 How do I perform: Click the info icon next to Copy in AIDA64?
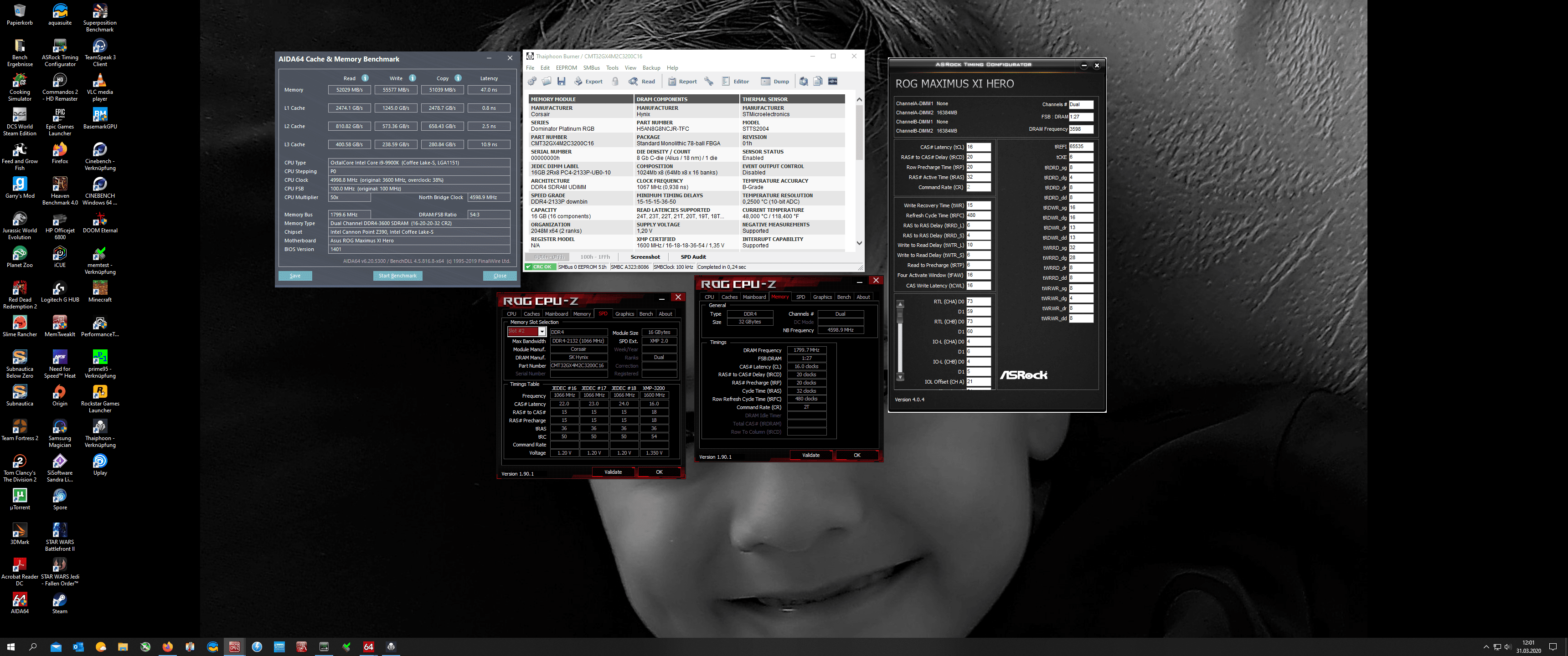pos(458,78)
